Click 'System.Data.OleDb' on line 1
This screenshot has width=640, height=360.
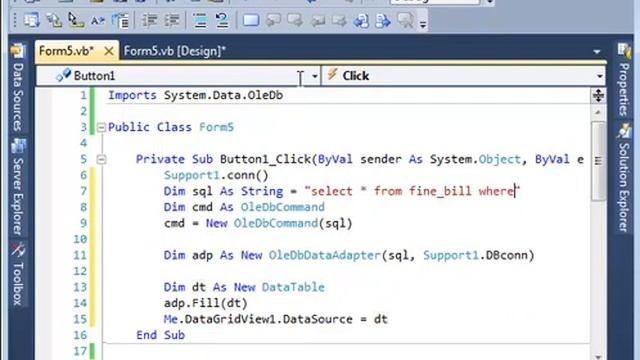pyautogui.click(x=223, y=96)
